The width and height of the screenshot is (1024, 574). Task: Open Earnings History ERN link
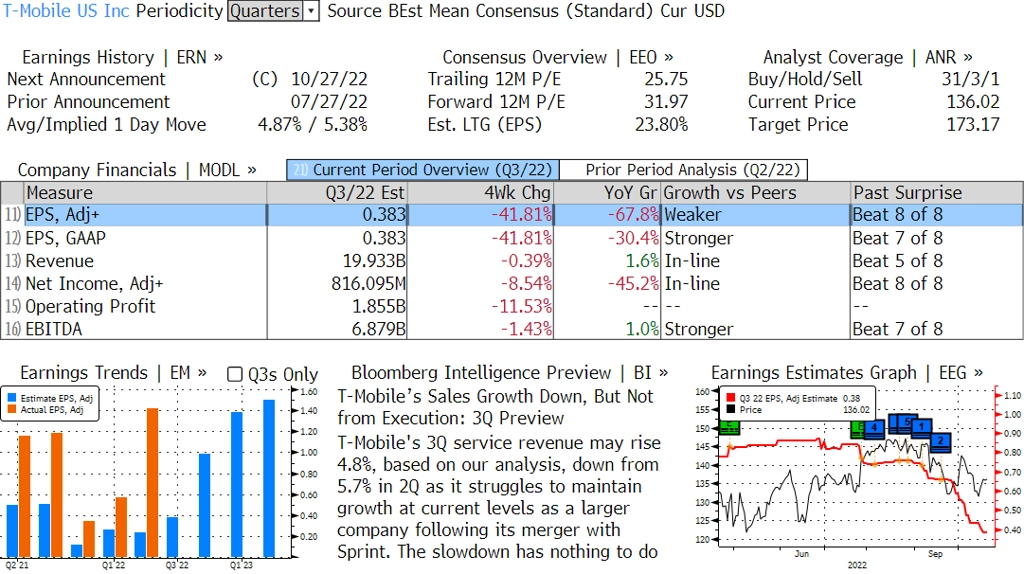pyautogui.click(x=122, y=57)
